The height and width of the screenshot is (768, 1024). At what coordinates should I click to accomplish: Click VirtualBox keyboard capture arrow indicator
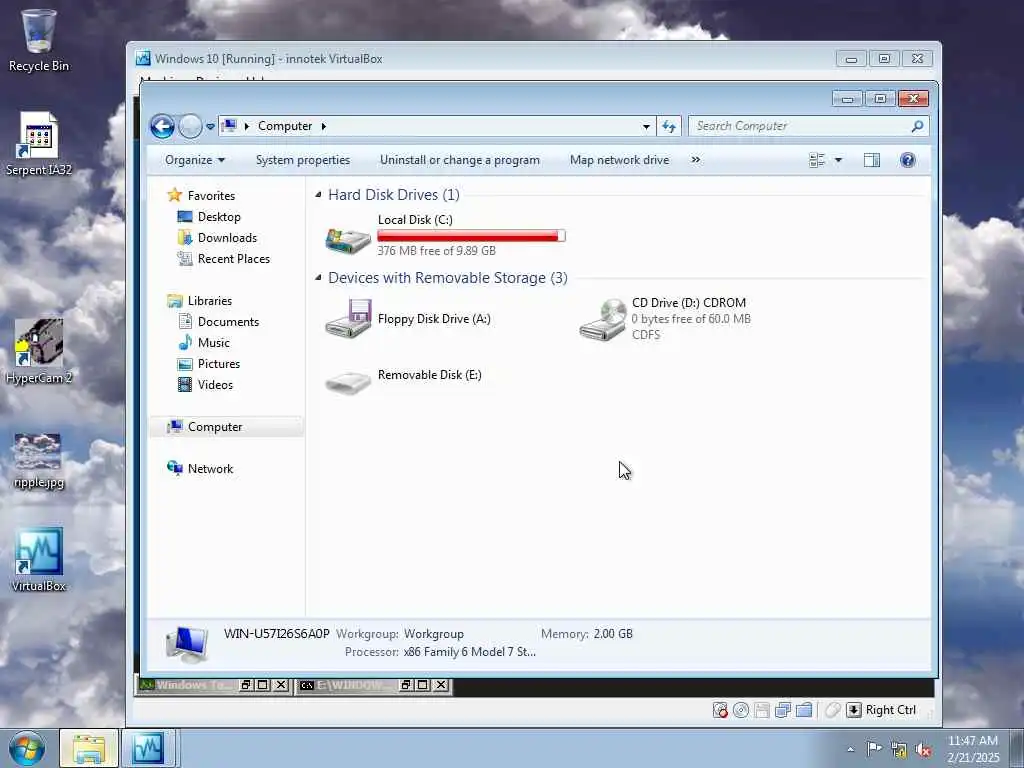point(854,710)
